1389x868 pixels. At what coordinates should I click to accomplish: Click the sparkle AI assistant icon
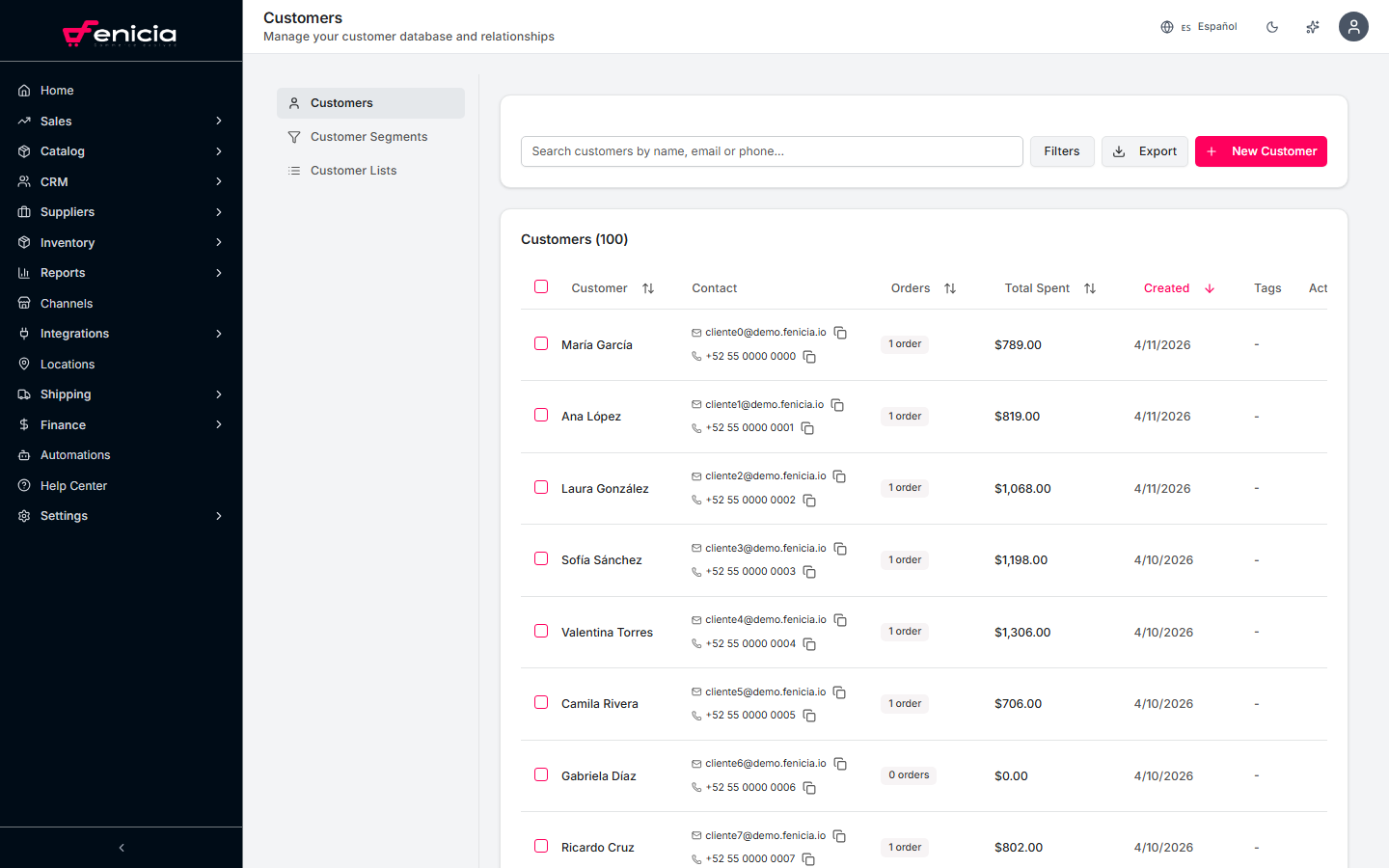click(1313, 27)
